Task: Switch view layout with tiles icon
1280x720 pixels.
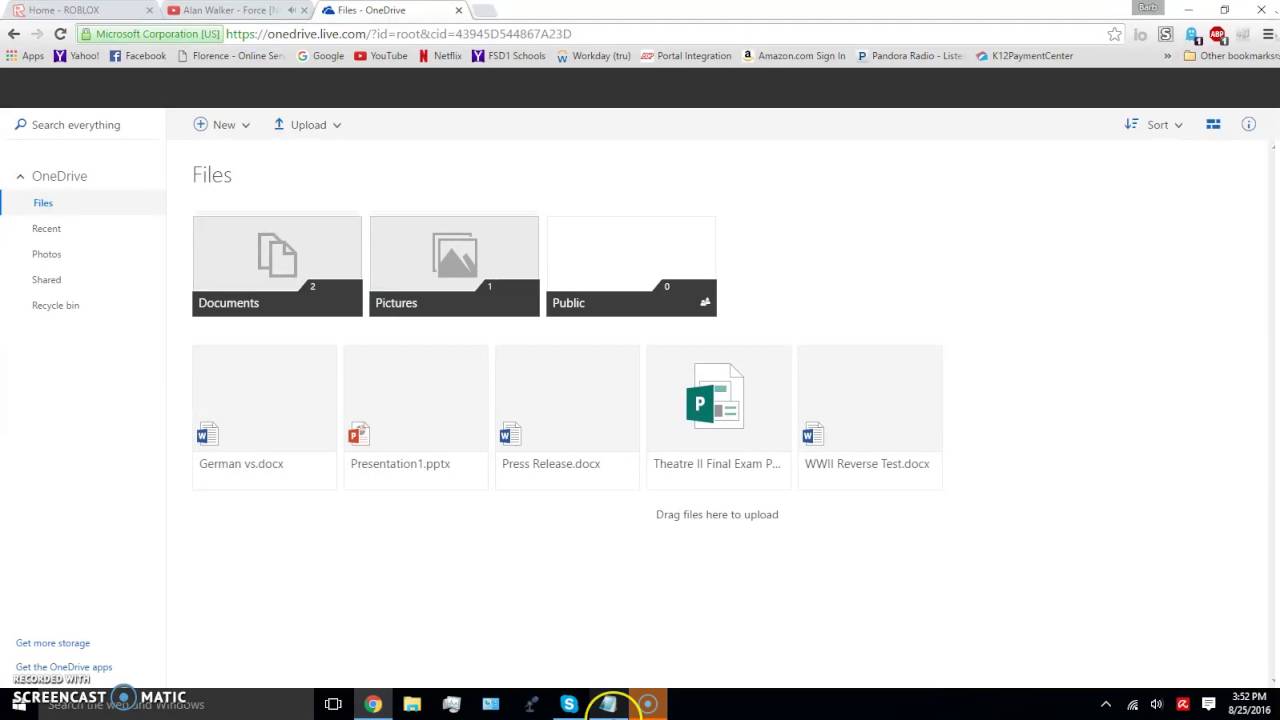Action: point(1213,125)
